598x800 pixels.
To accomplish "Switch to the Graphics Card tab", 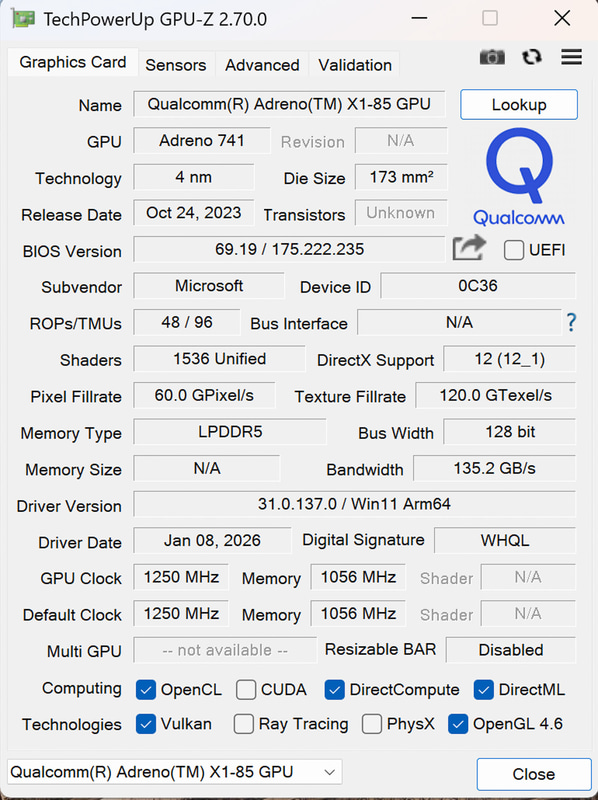I will 72,62.
